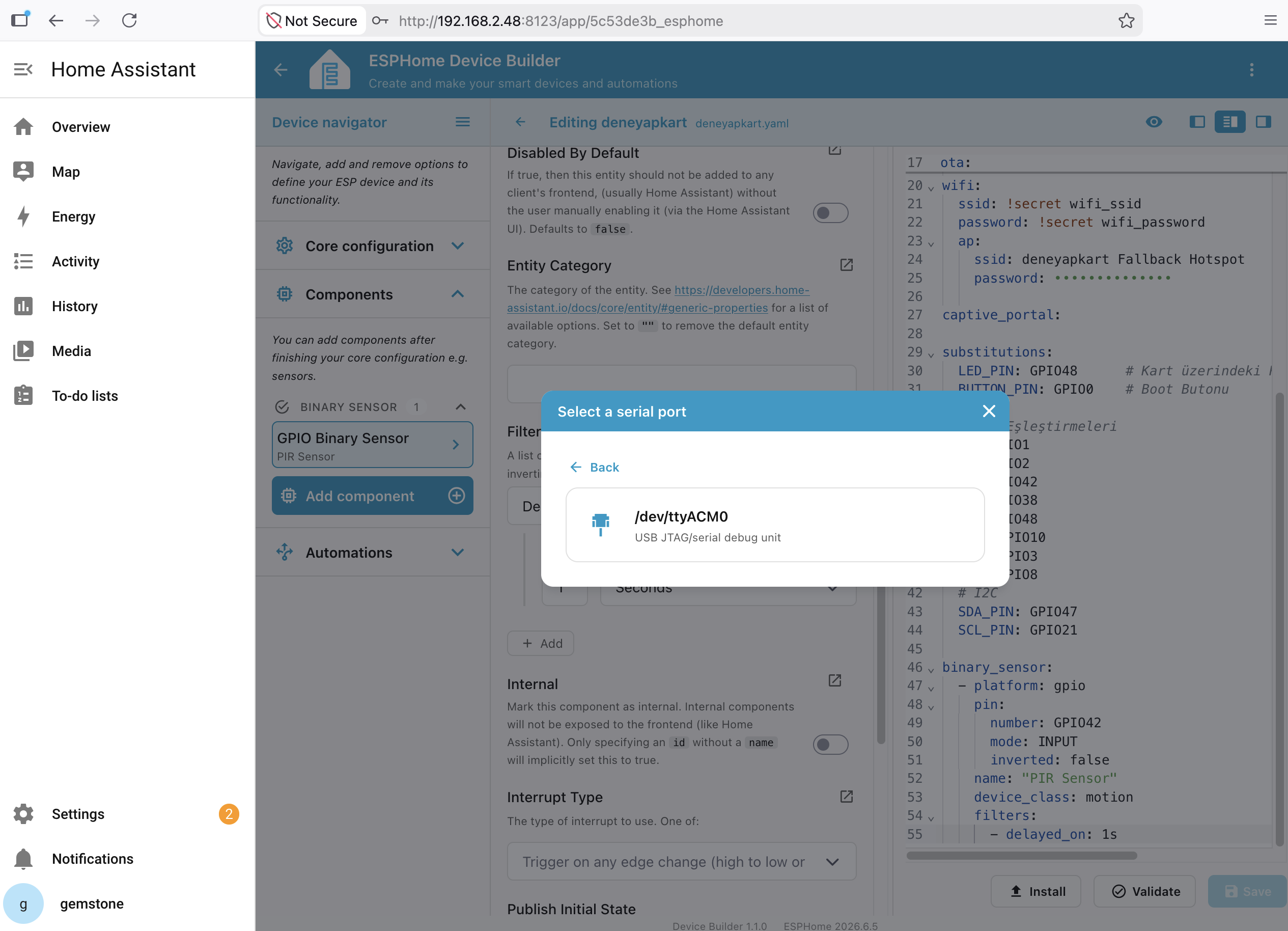This screenshot has height=931, width=1288.
Task: Open the Map page
Action: (x=127, y=172)
